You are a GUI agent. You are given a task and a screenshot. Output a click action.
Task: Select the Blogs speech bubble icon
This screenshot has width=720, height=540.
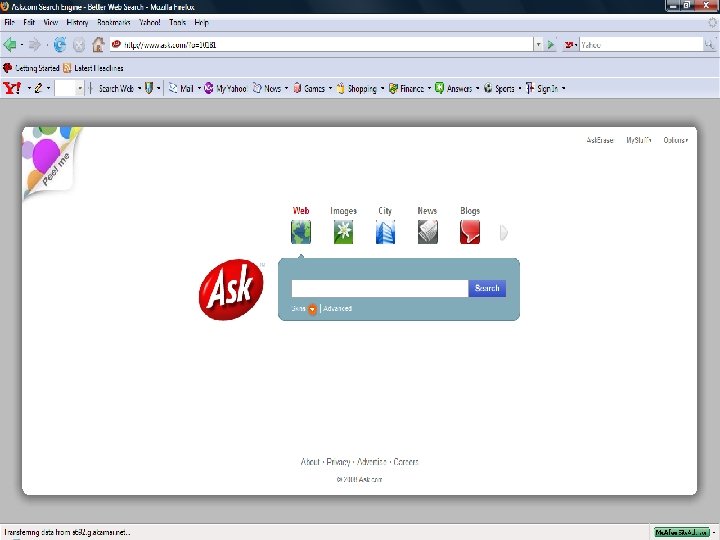tap(470, 232)
